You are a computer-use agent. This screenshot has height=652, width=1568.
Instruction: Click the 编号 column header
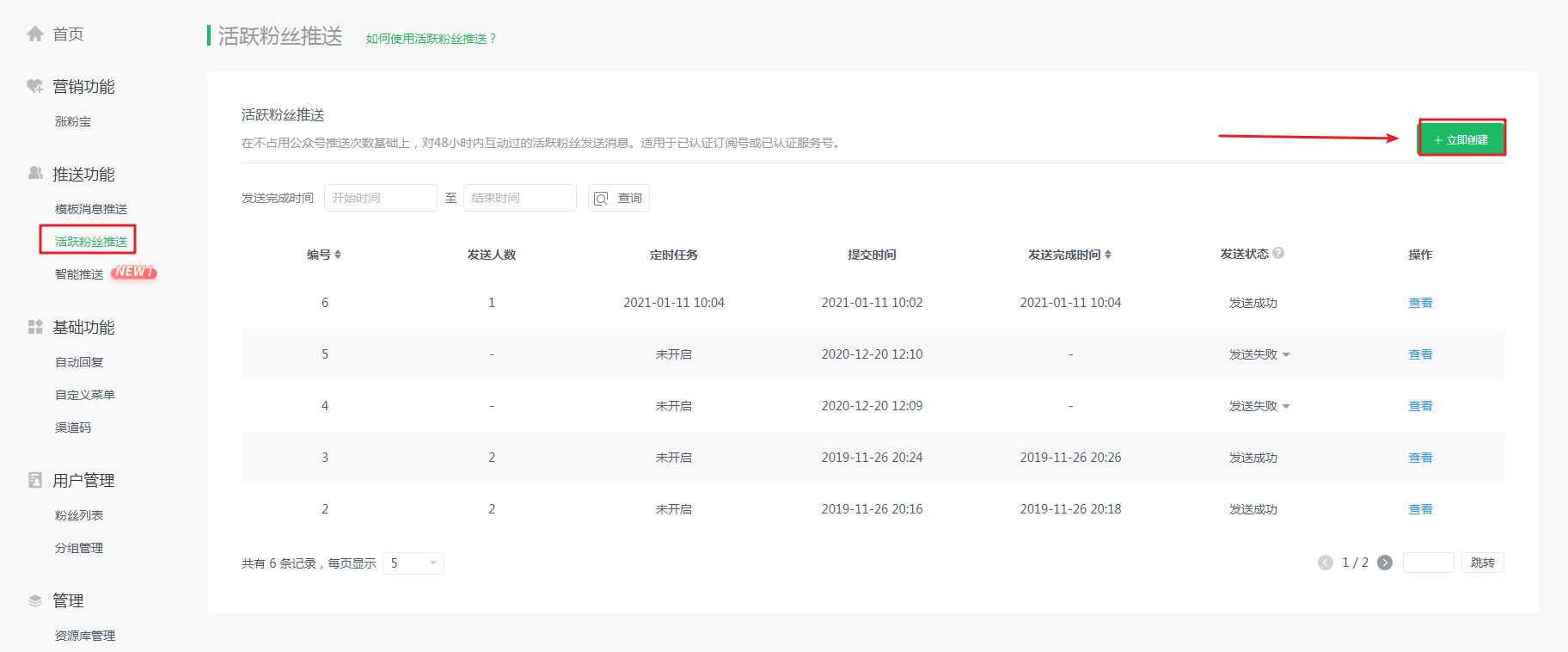point(319,255)
